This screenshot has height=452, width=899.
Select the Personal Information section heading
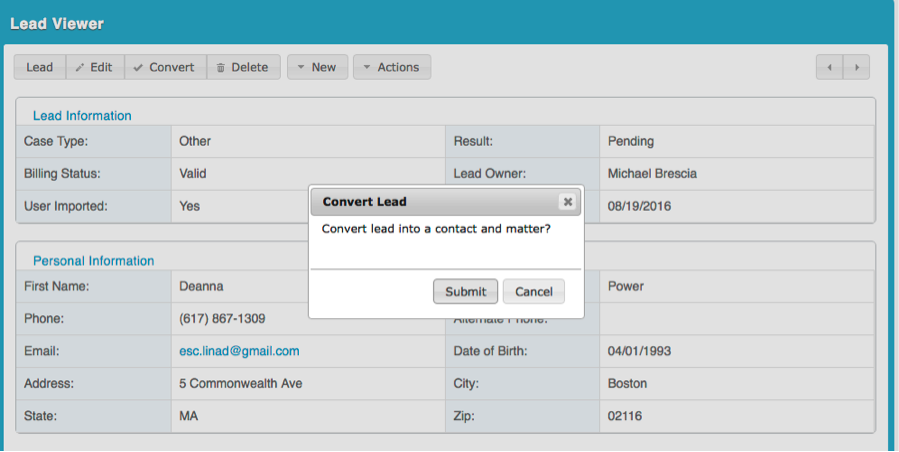tap(93, 261)
